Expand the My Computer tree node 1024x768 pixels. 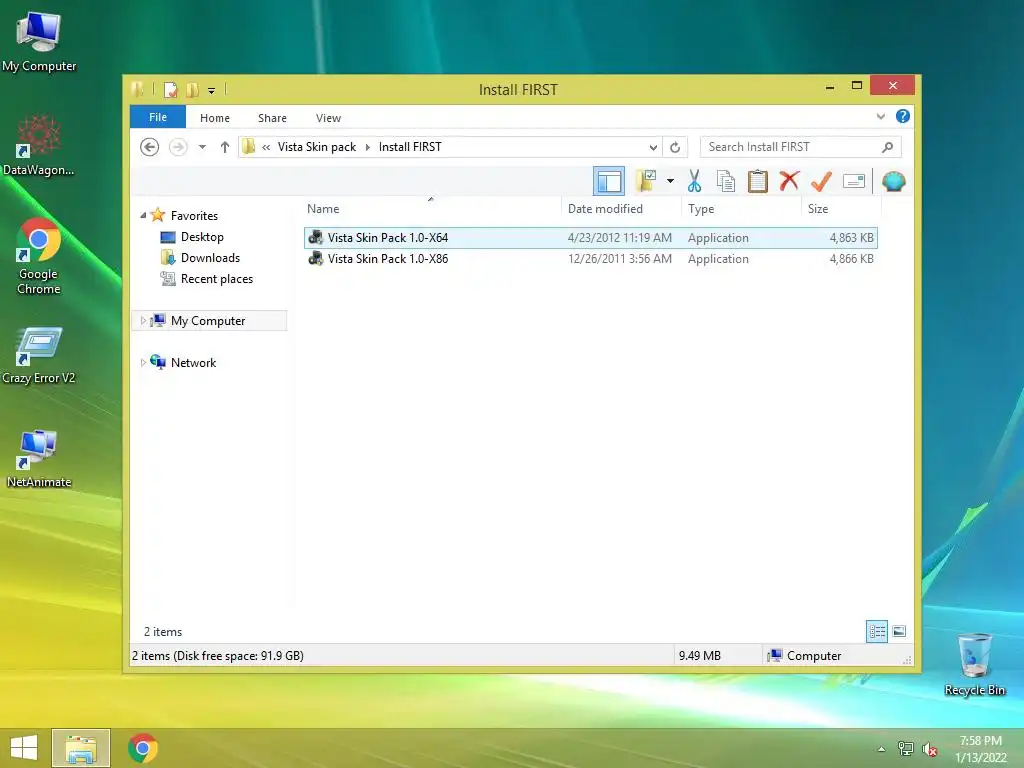(x=143, y=321)
